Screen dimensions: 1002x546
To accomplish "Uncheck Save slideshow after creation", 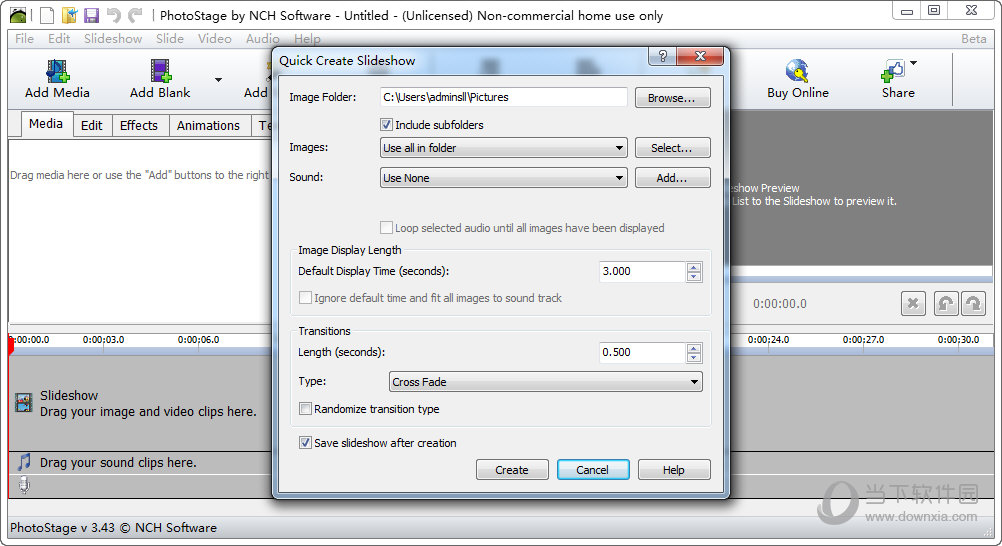I will click(305, 442).
